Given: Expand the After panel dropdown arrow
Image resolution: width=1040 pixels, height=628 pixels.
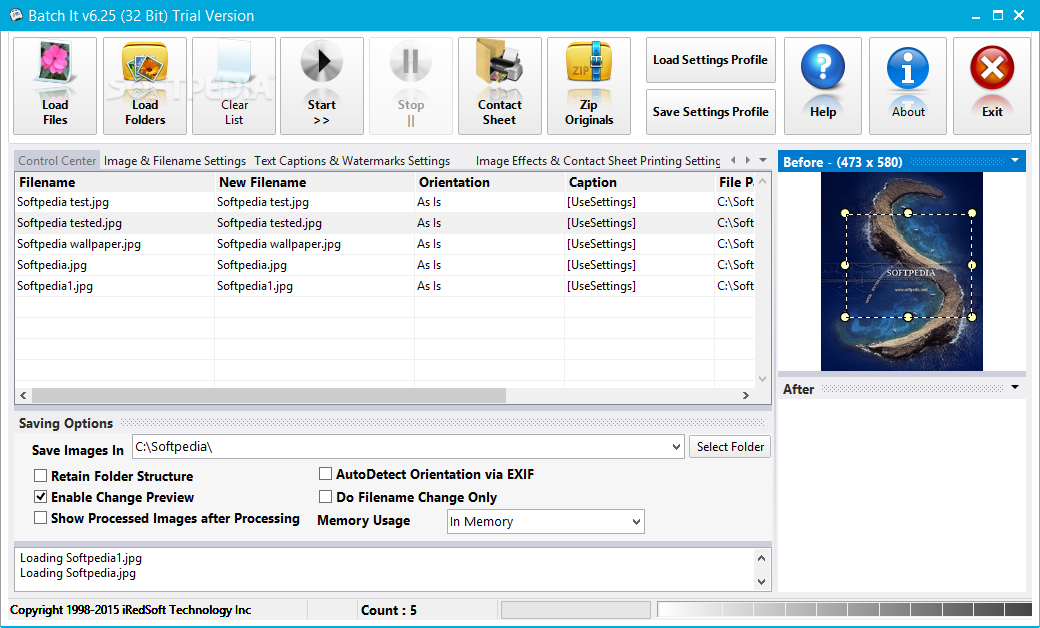Looking at the screenshot, I should [x=1015, y=387].
